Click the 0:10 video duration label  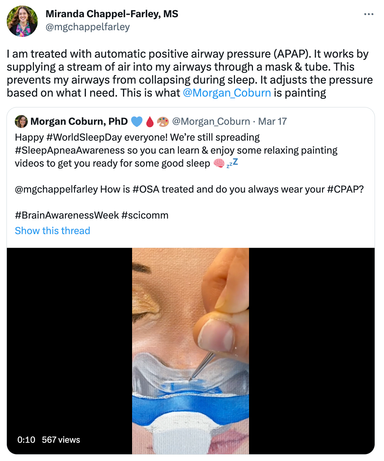coord(26,440)
